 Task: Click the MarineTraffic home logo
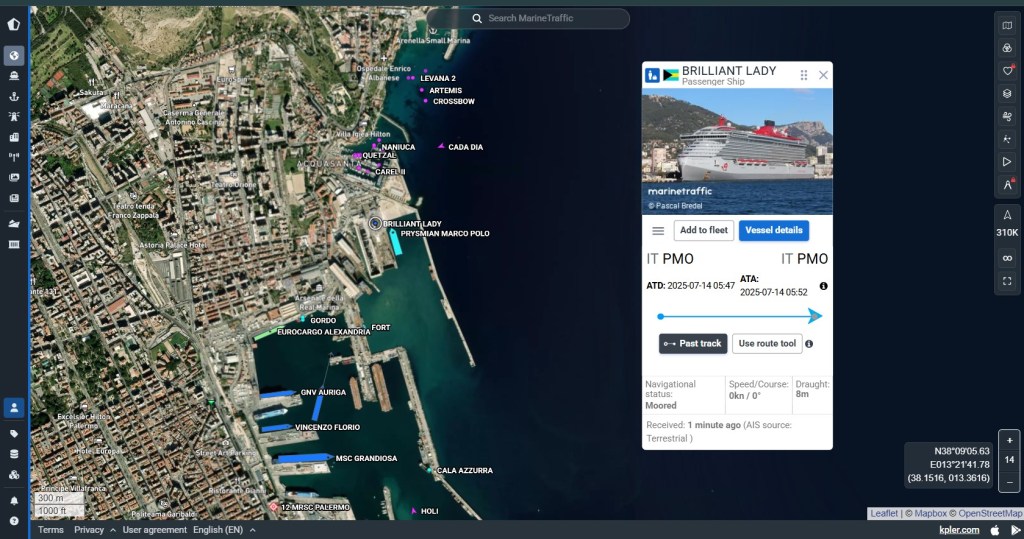point(14,25)
